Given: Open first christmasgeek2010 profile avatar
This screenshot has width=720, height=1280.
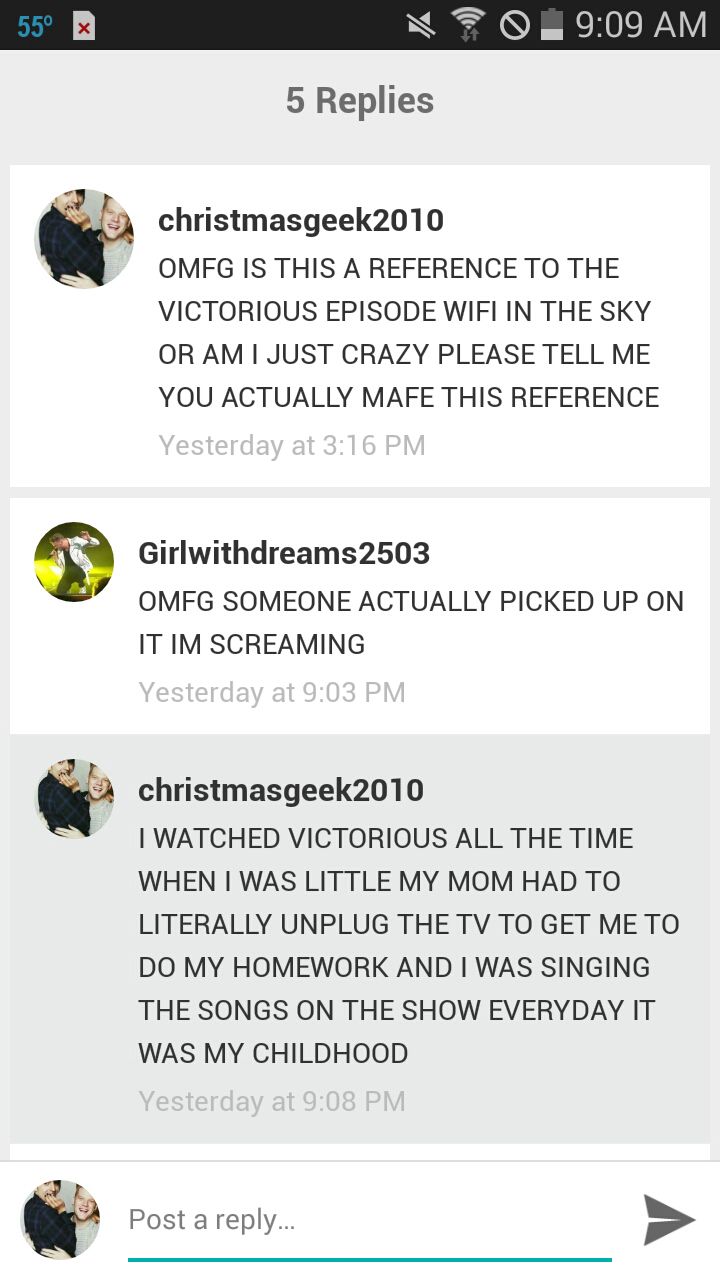Looking at the screenshot, I should 84,239.
